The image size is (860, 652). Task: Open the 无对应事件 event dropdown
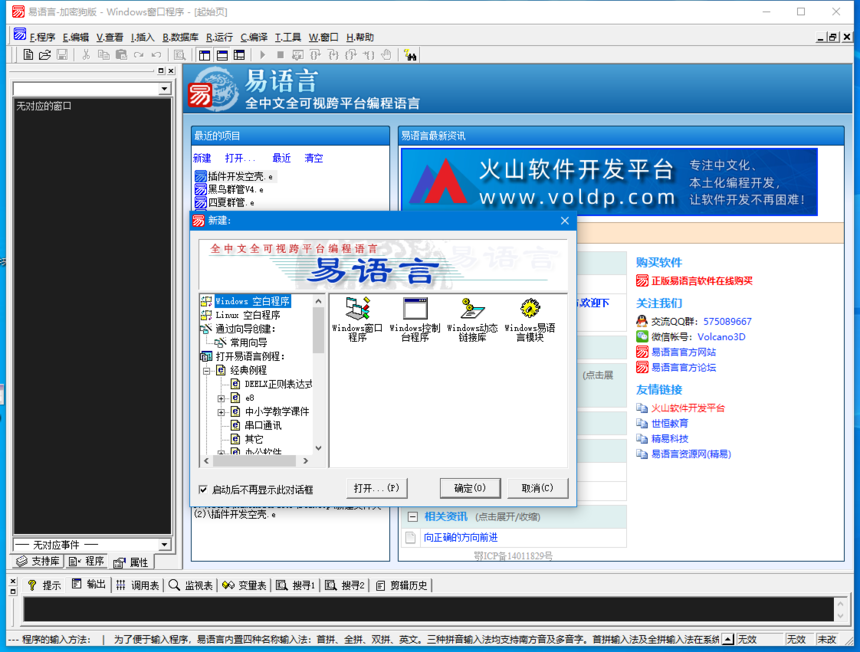pos(164,545)
